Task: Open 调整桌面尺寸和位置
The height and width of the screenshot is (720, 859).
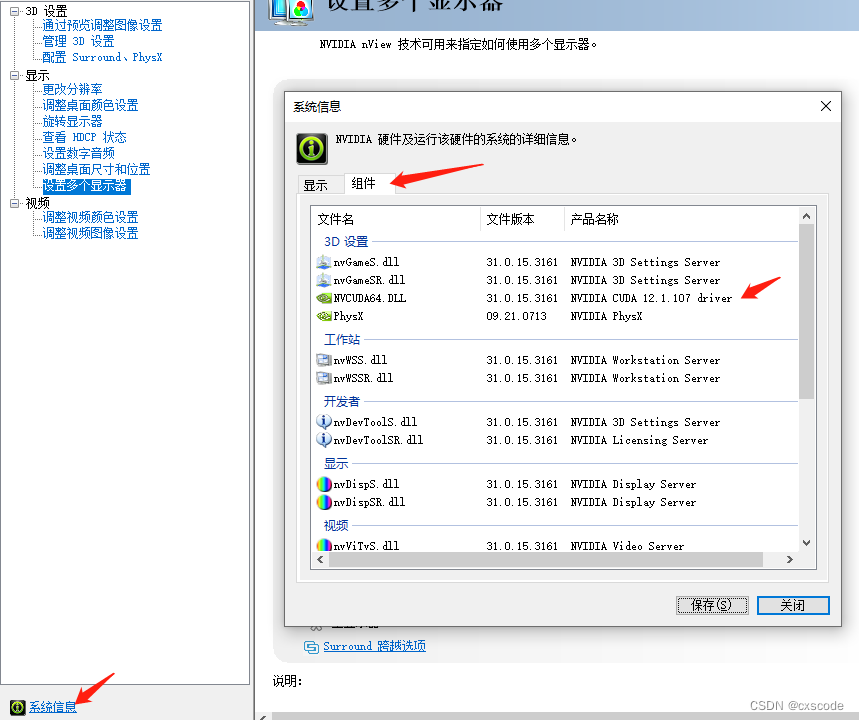Action: click(x=96, y=169)
